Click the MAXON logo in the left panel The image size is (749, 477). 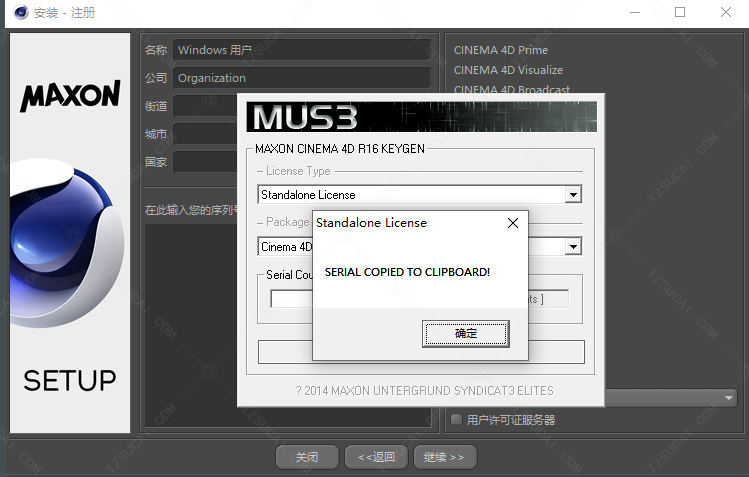[x=70, y=95]
